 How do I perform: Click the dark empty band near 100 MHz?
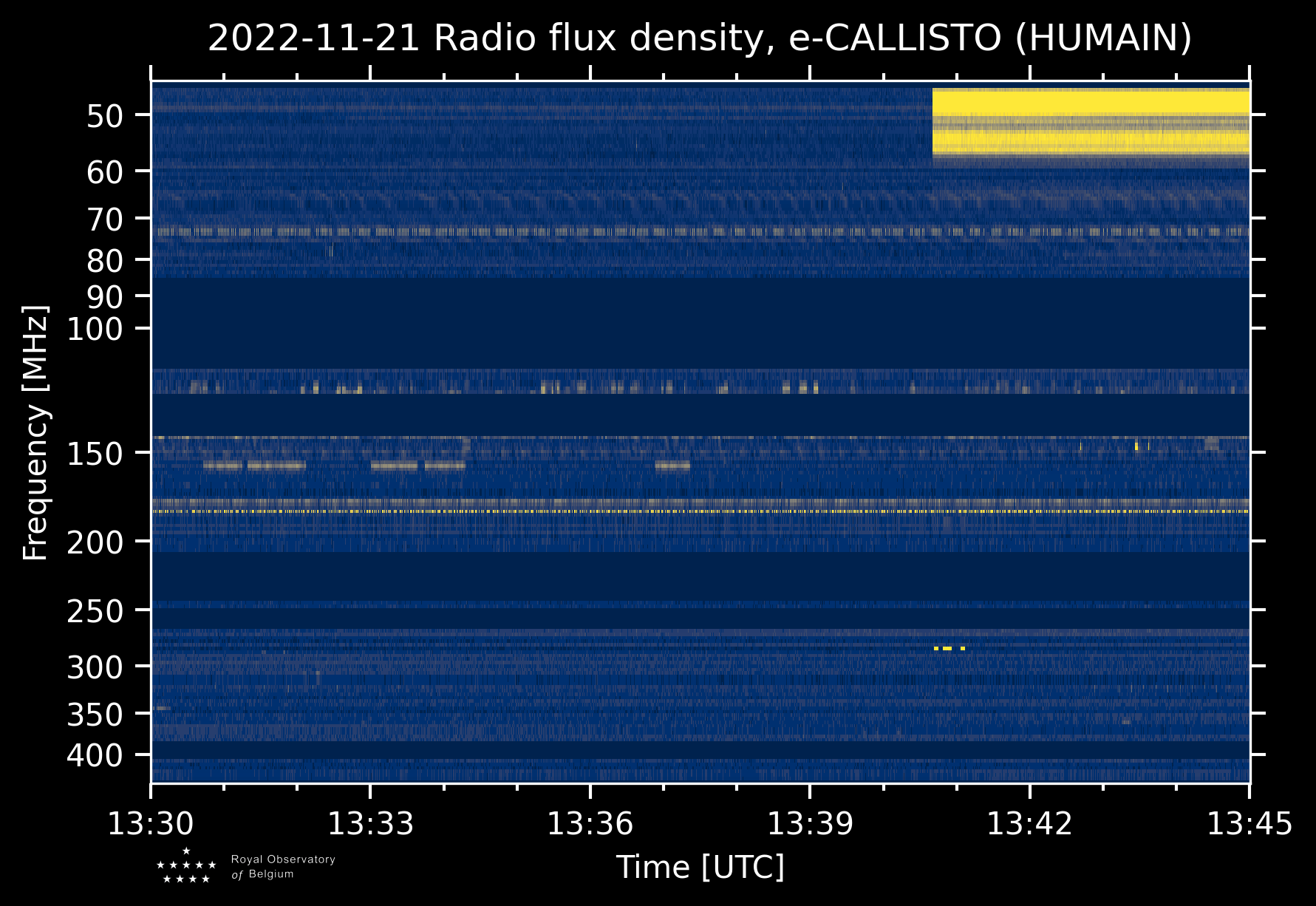[x=699, y=323]
